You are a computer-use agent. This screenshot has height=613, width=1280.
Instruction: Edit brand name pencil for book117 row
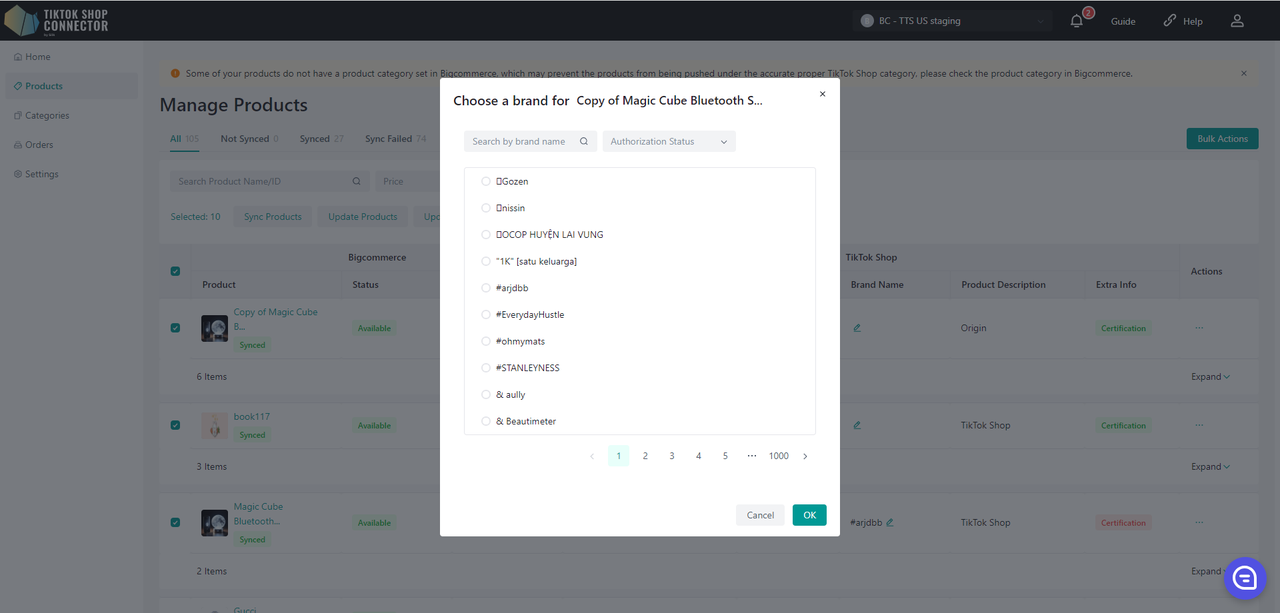point(857,425)
